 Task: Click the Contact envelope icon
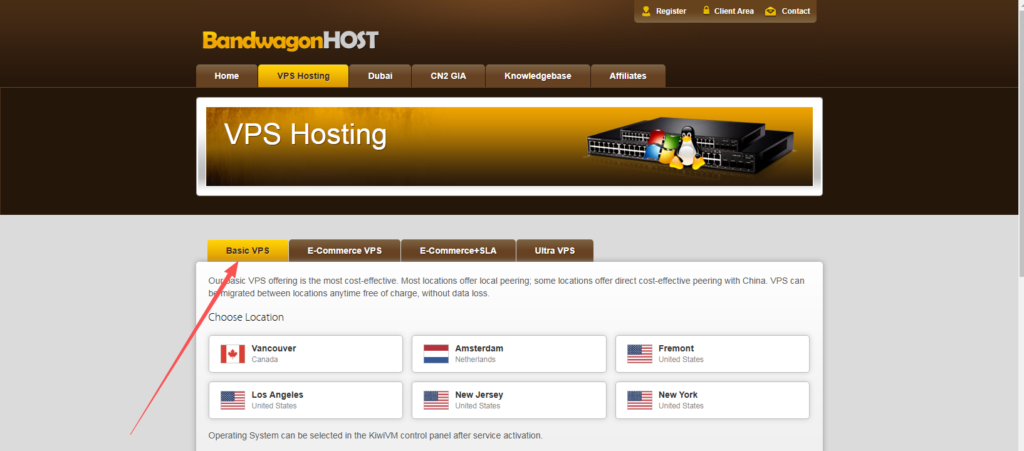[770, 11]
